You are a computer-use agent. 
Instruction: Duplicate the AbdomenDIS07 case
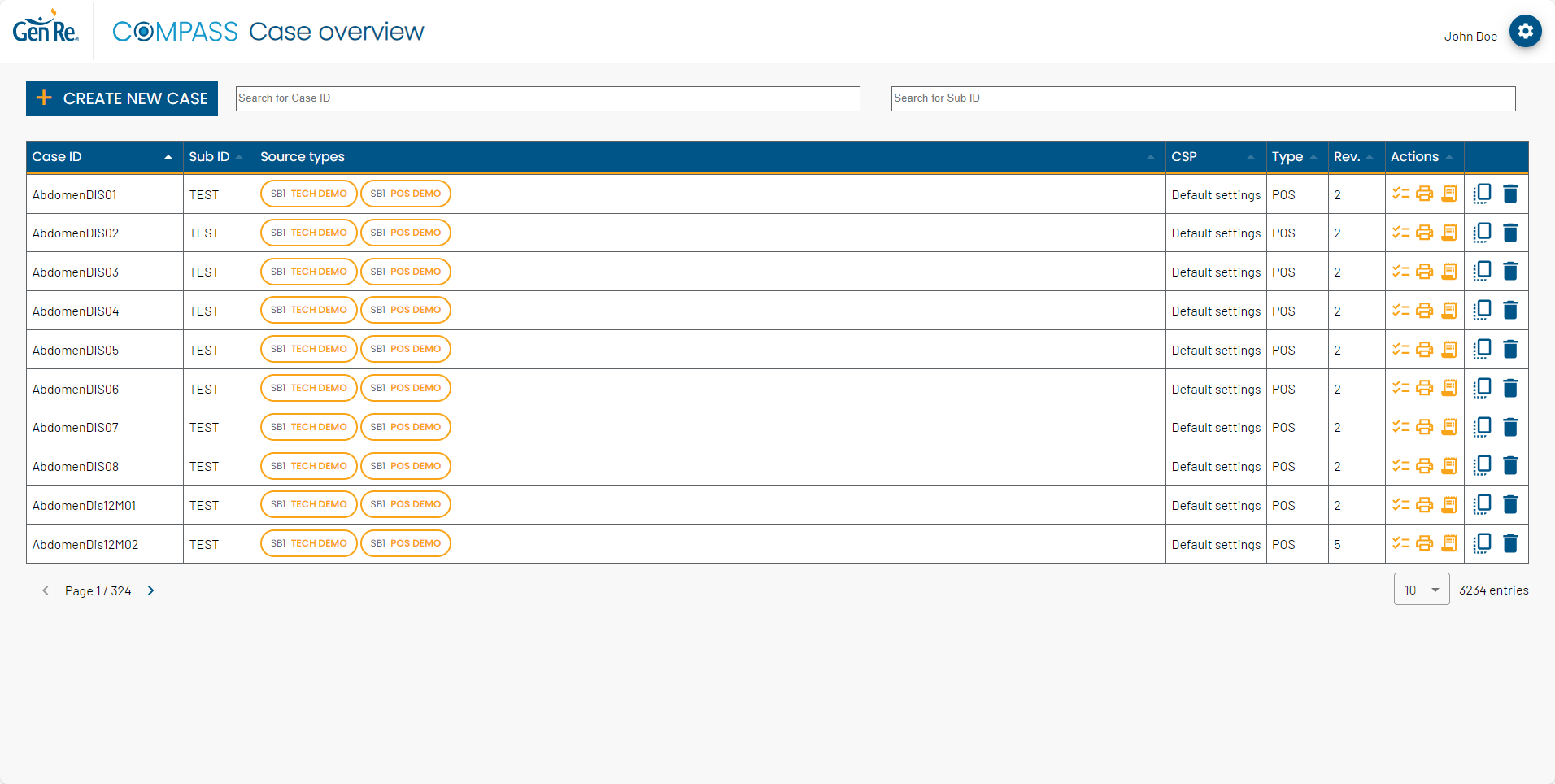tap(1483, 426)
